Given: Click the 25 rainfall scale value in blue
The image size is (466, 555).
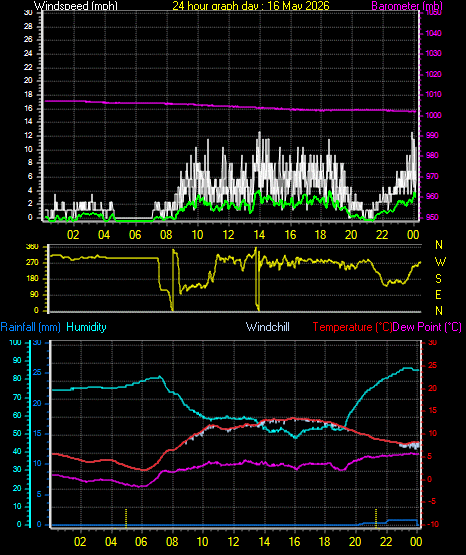Looking at the screenshot, I should coord(37,373).
